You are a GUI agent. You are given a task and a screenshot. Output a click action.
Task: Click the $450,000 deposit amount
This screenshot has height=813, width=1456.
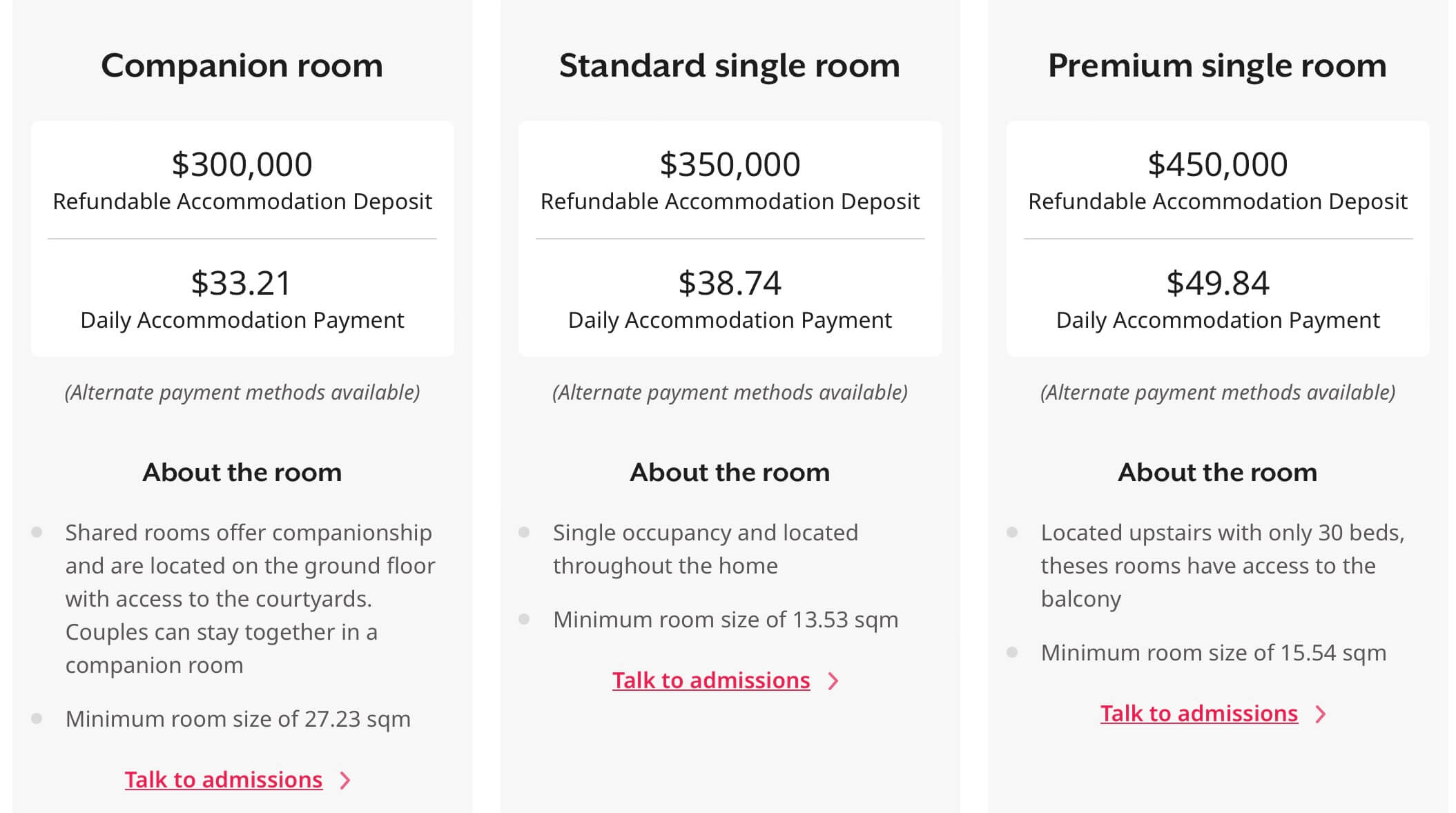click(1218, 164)
